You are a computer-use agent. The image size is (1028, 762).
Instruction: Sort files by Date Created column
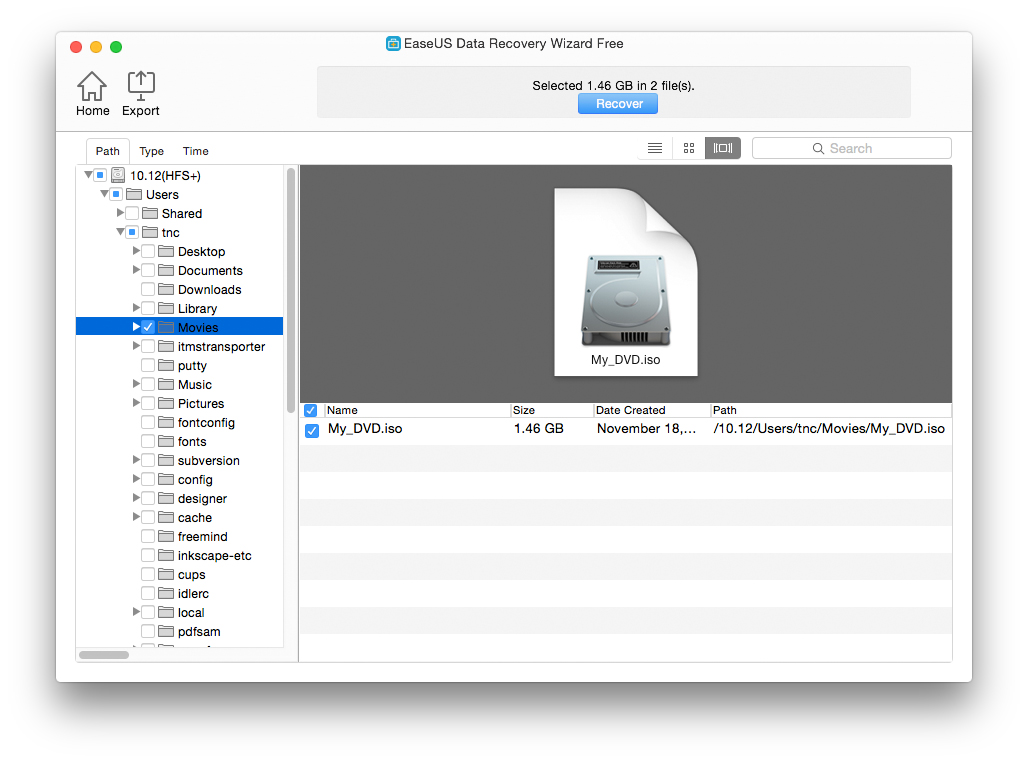pyautogui.click(x=652, y=411)
